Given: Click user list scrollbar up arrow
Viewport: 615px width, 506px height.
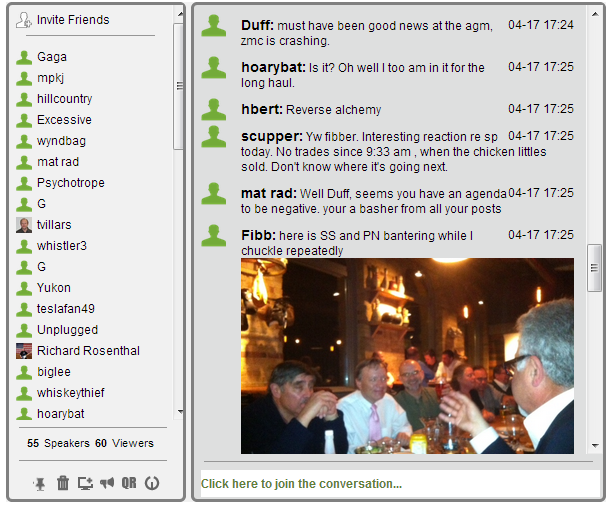Looking at the screenshot, I should click(x=180, y=15).
